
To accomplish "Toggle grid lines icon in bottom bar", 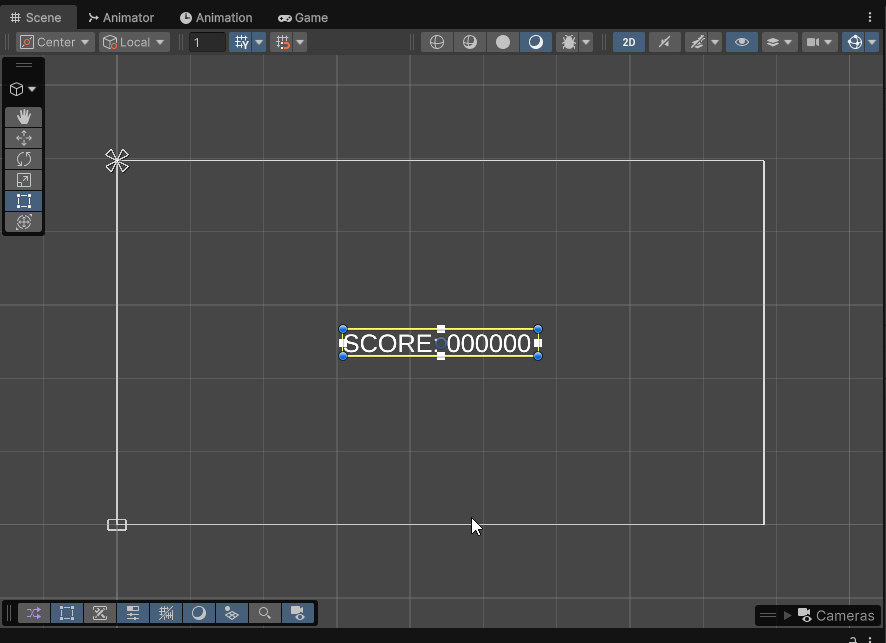I will 166,613.
